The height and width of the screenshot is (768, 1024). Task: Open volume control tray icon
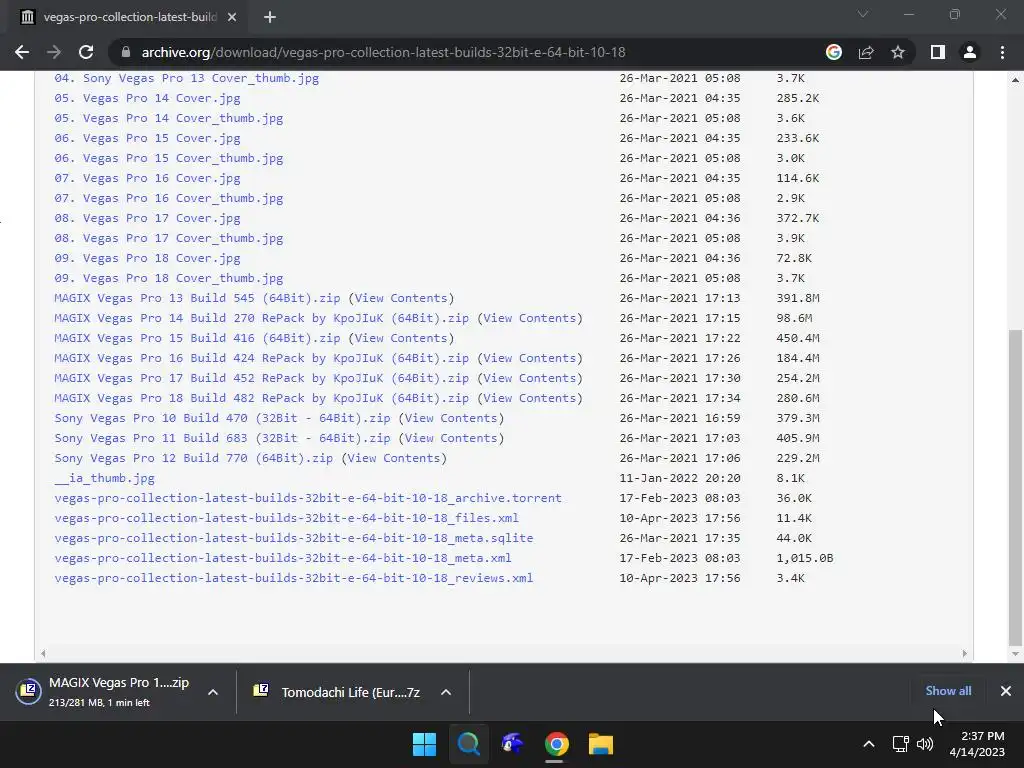point(925,744)
